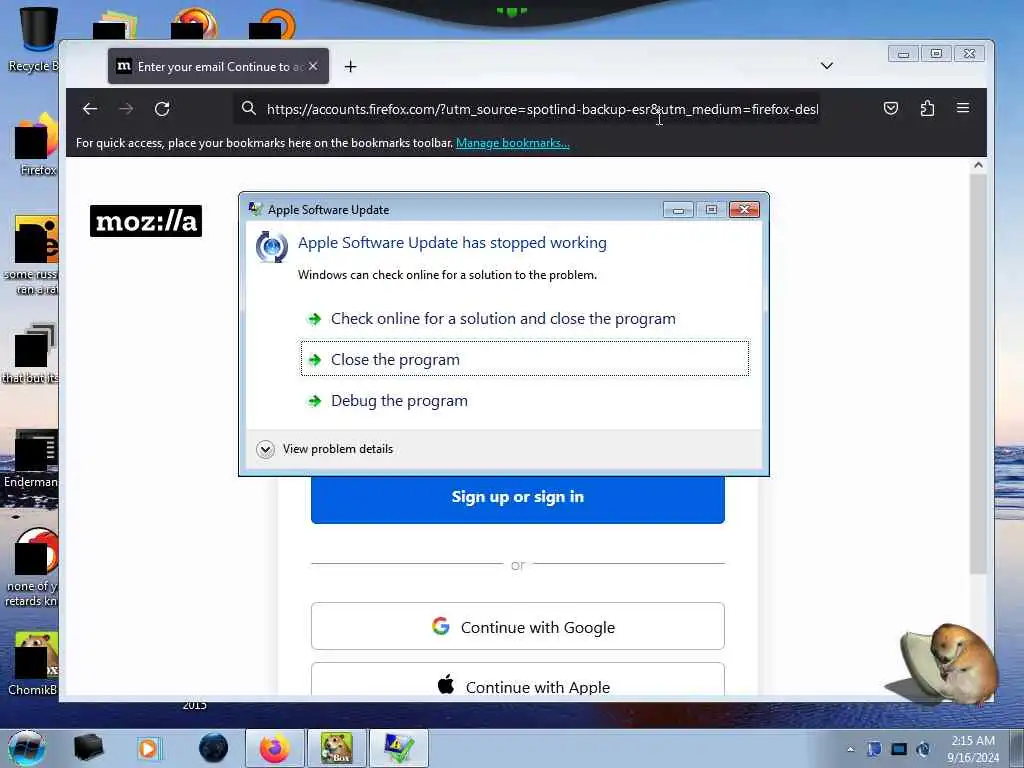Open the media player taskbar icon
The height and width of the screenshot is (768, 1024).
point(149,748)
